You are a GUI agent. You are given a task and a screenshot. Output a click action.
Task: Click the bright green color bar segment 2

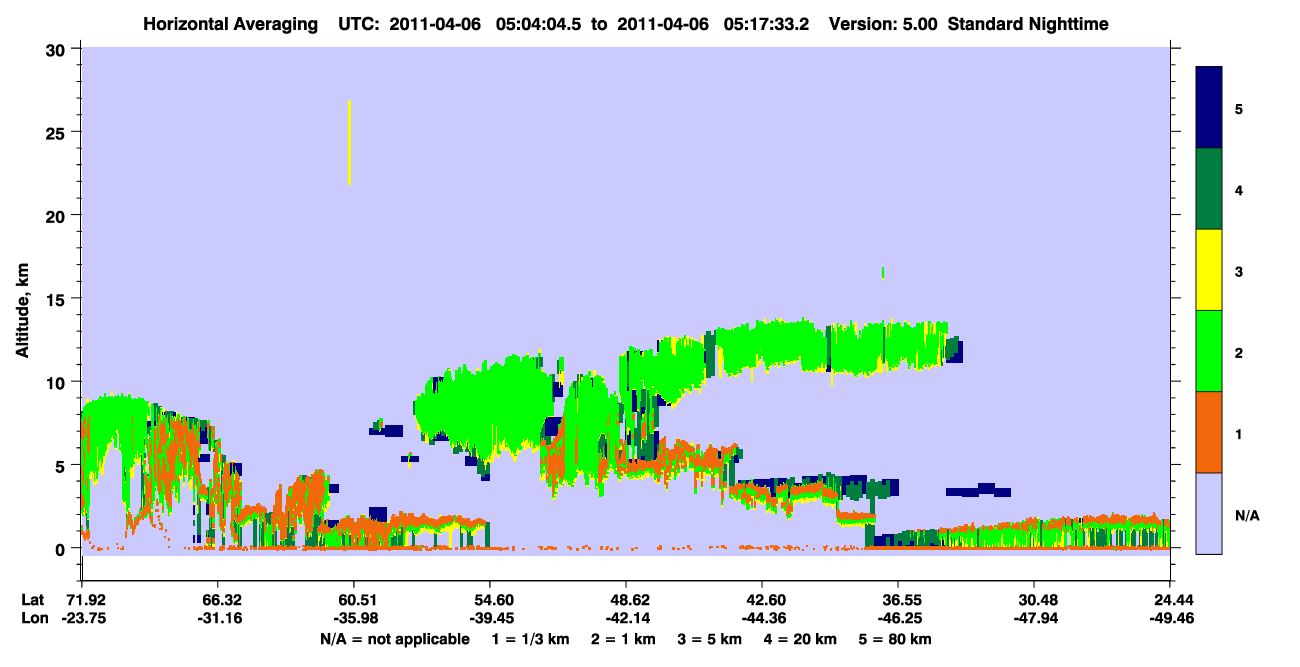[x=1209, y=351]
